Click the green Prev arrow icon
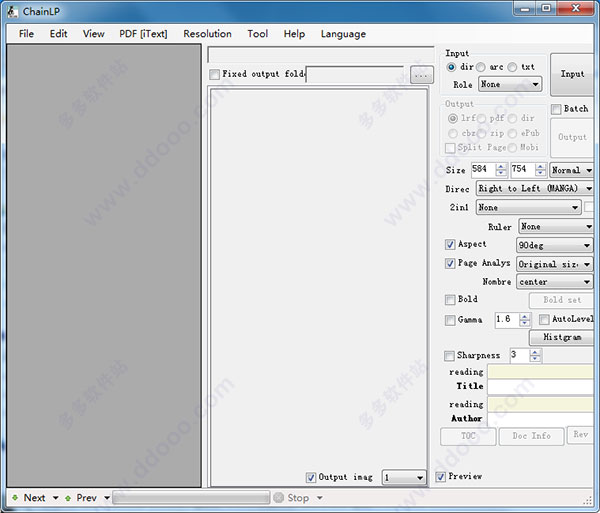600x513 pixels. (68, 498)
